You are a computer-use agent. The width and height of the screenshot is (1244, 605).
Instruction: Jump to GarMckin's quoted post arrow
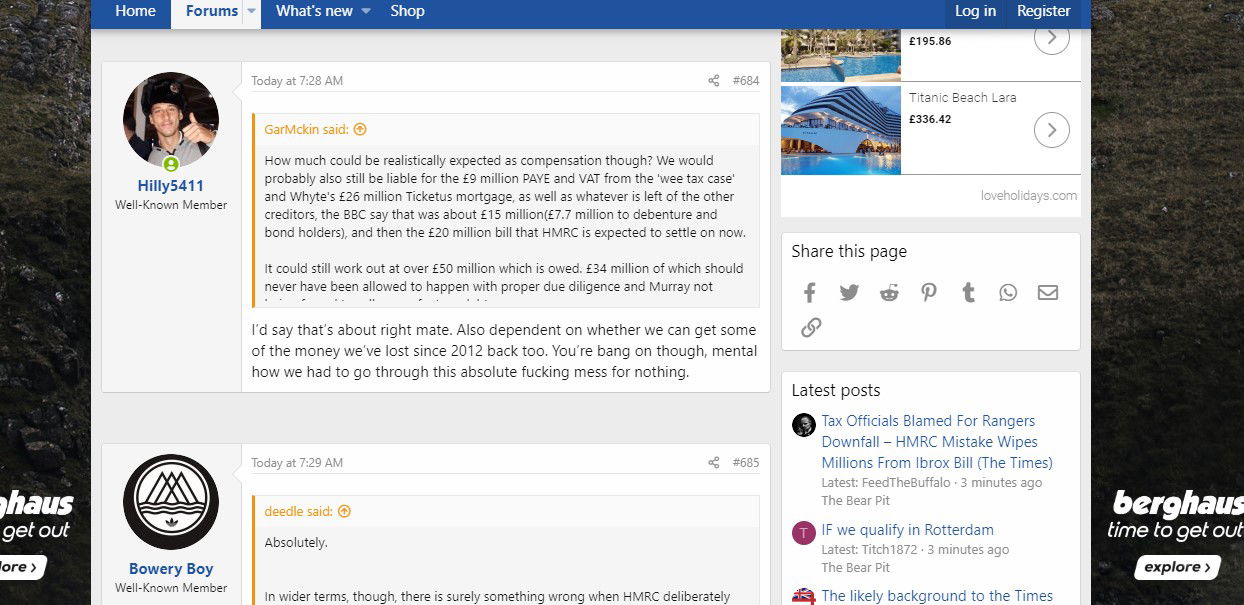(360, 129)
